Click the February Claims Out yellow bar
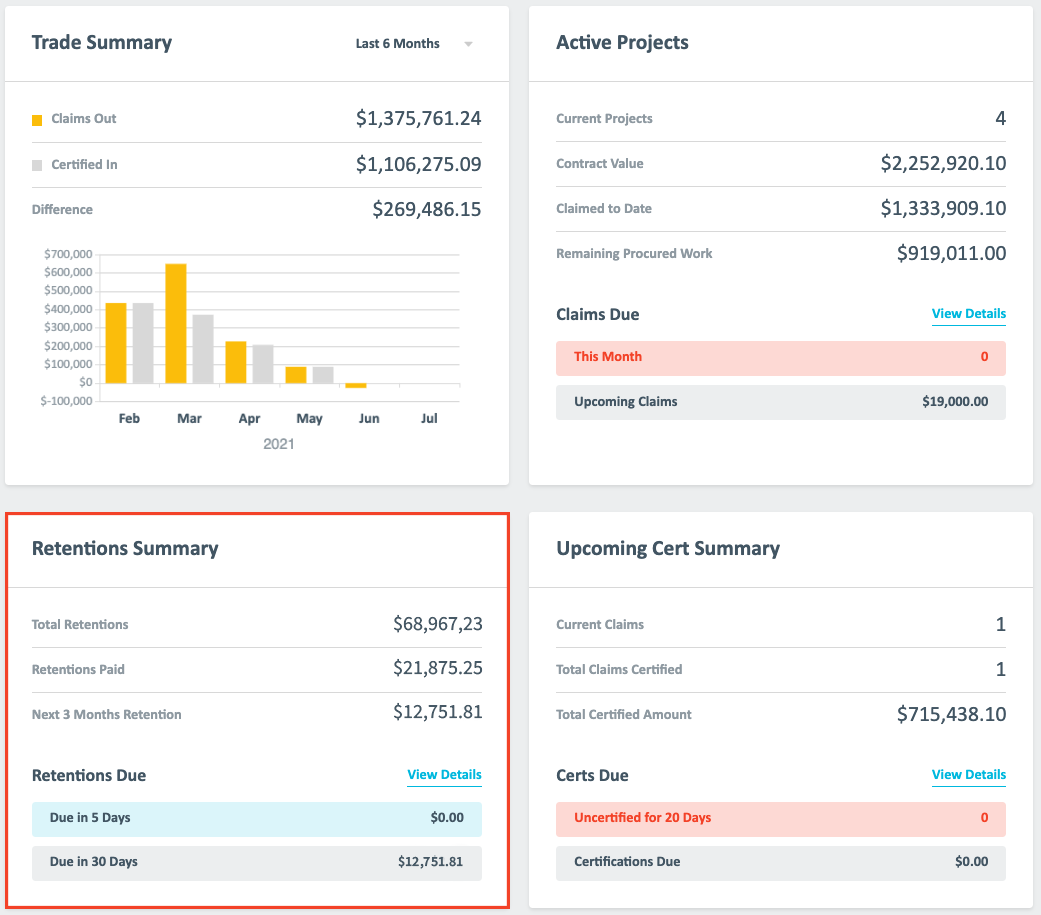Image resolution: width=1041 pixels, height=915 pixels. coord(116,343)
